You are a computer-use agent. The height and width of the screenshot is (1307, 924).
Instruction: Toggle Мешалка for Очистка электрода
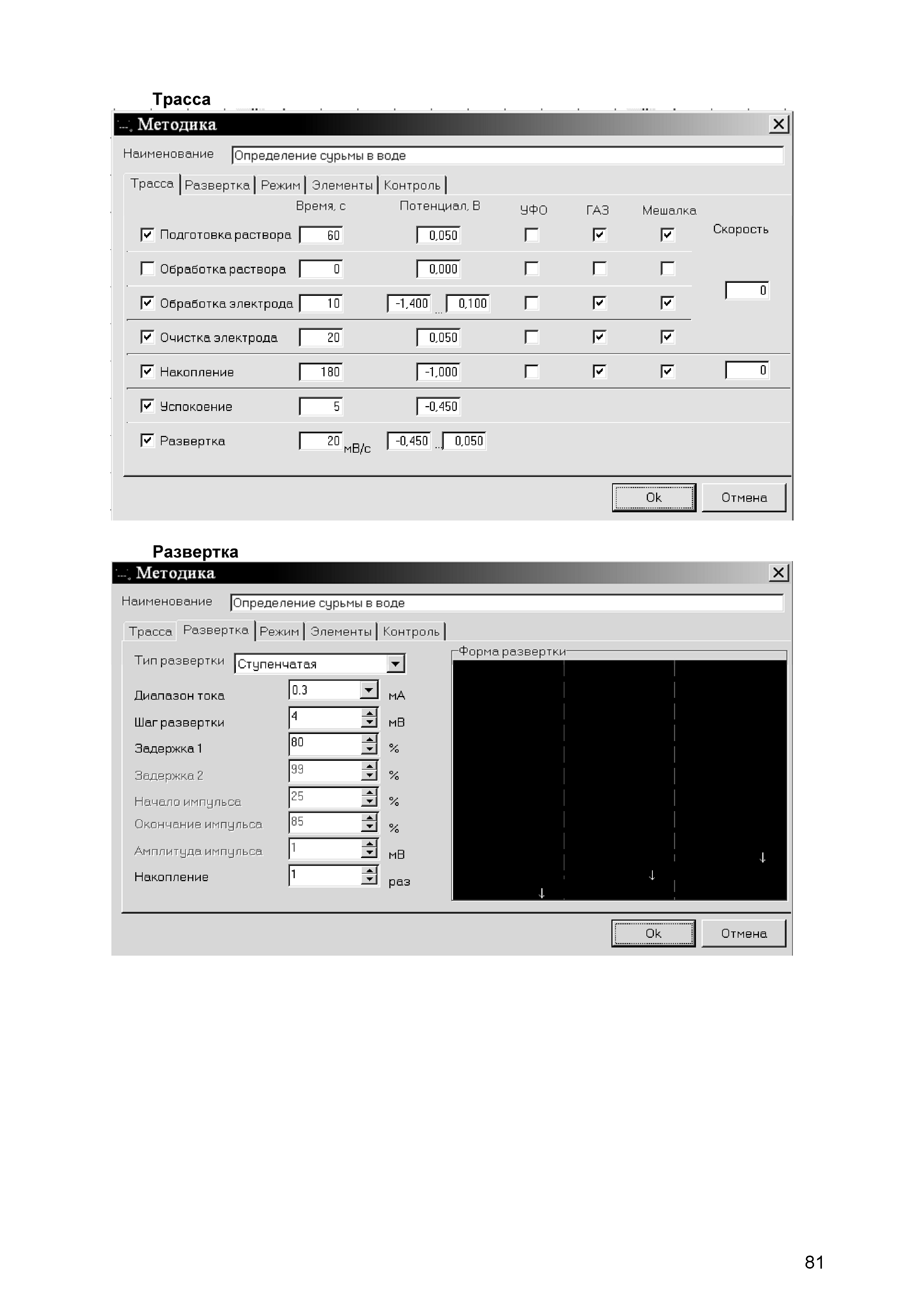tap(668, 337)
